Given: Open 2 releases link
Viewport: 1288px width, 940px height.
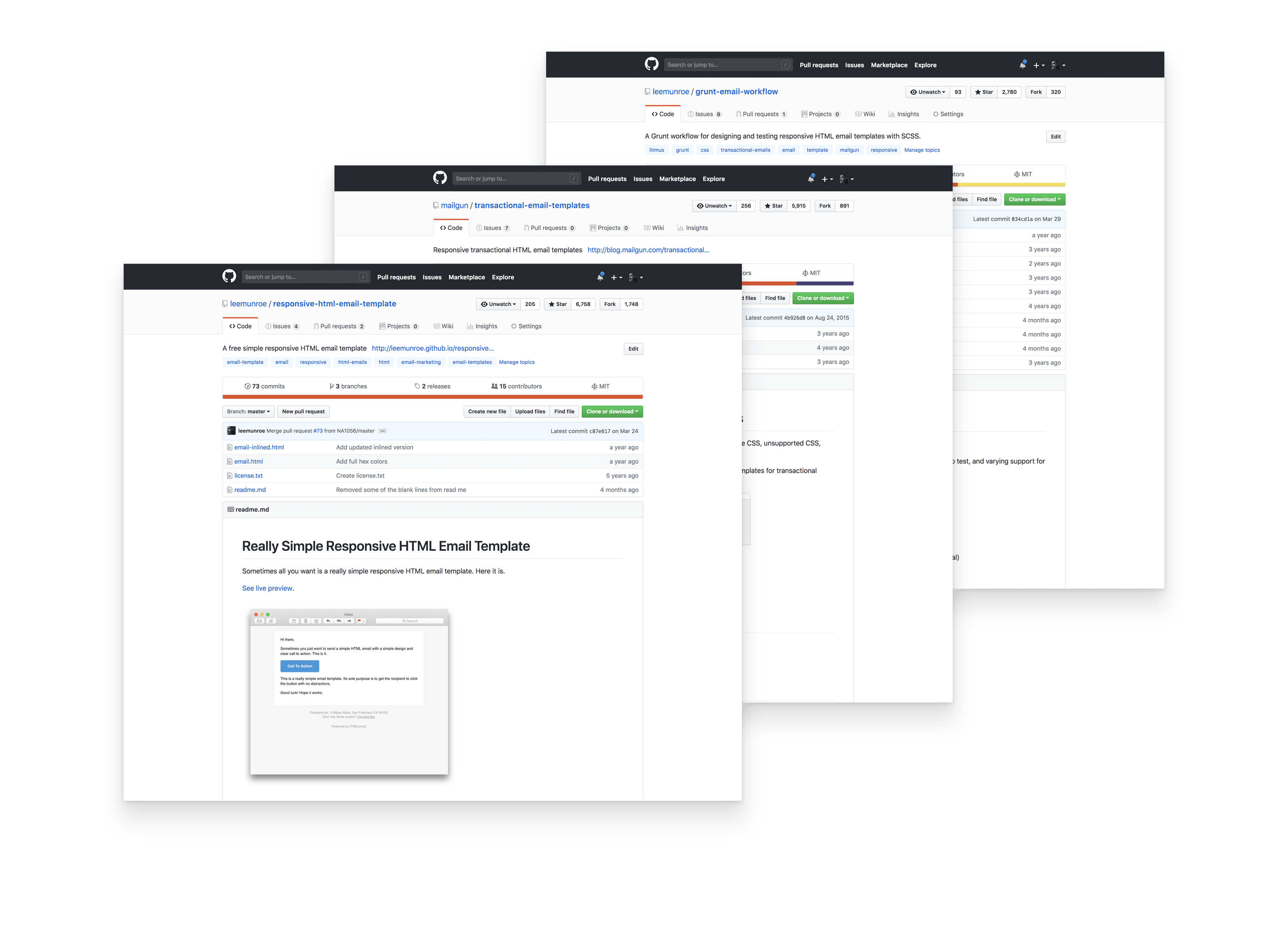Looking at the screenshot, I should coord(432,386).
